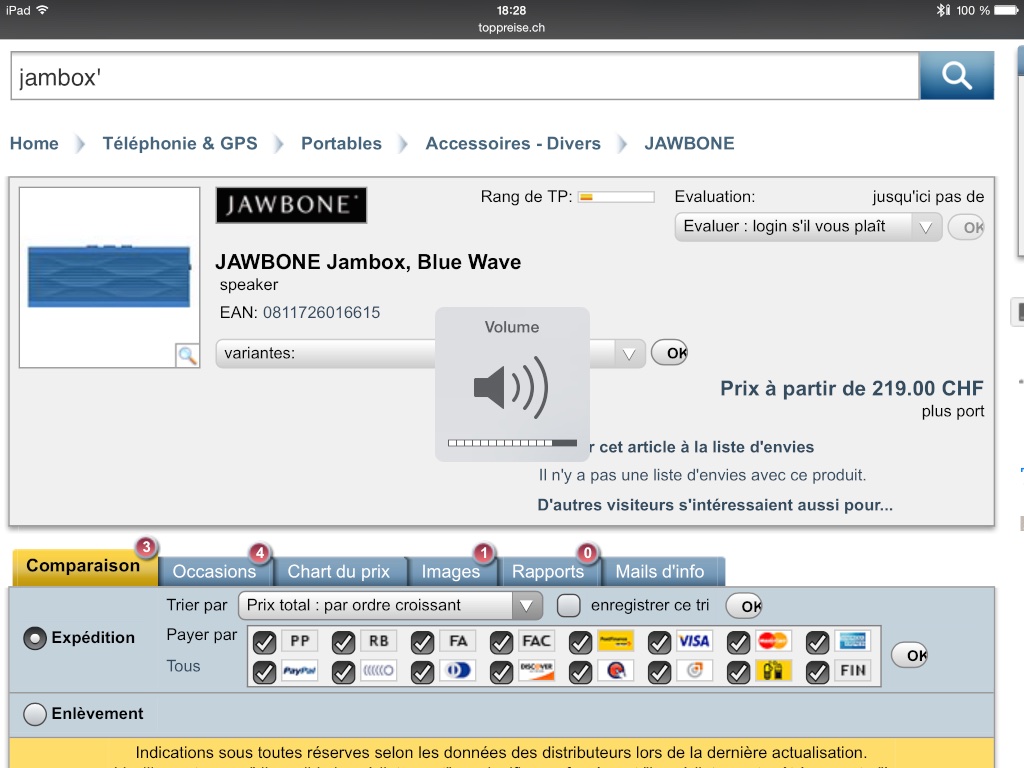Go to Téléphonie & GPS breadcrumb
The width and height of the screenshot is (1024, 768).
pyautogui.click(x=180, y=143)
